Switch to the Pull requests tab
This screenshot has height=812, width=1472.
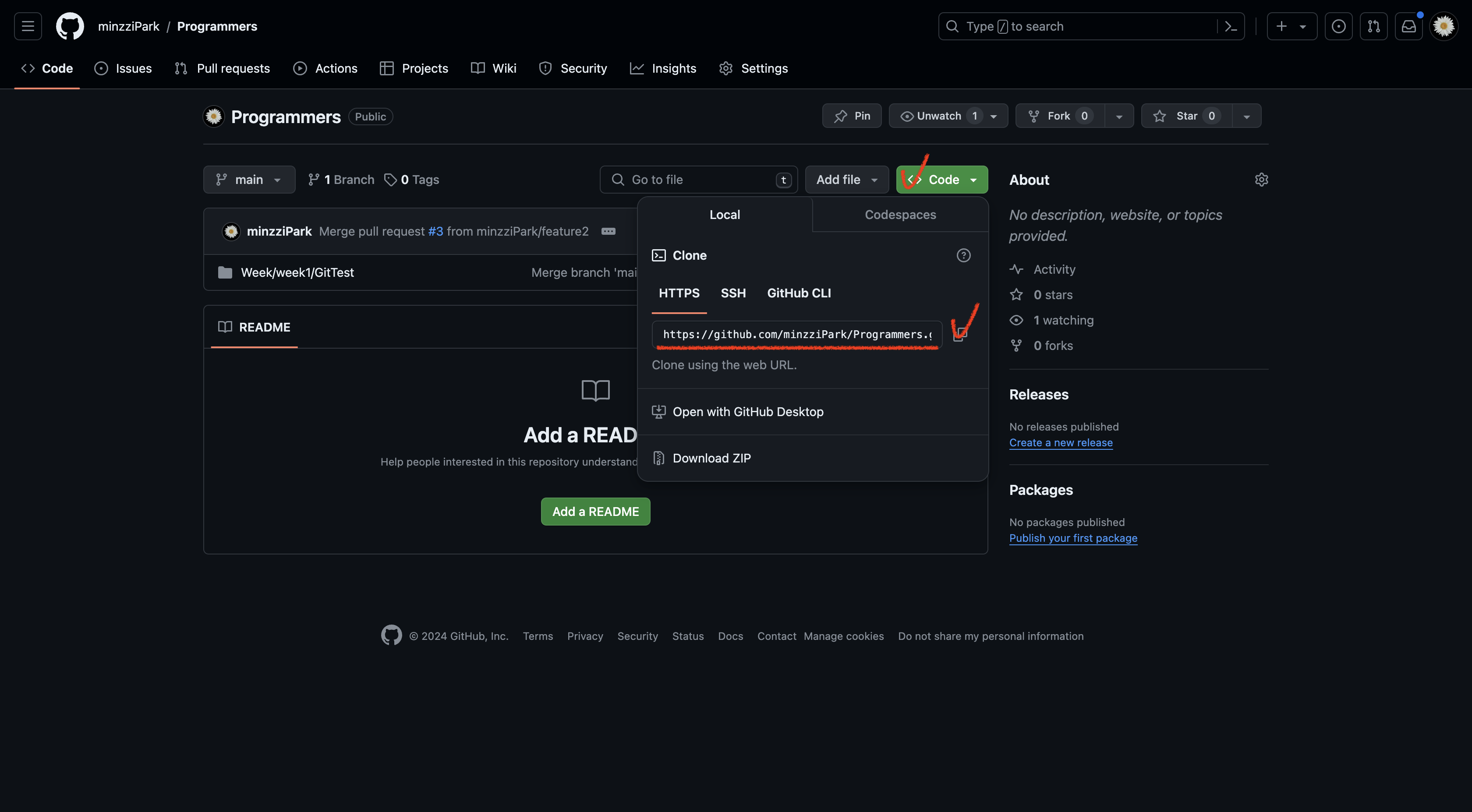coord(222,69)
